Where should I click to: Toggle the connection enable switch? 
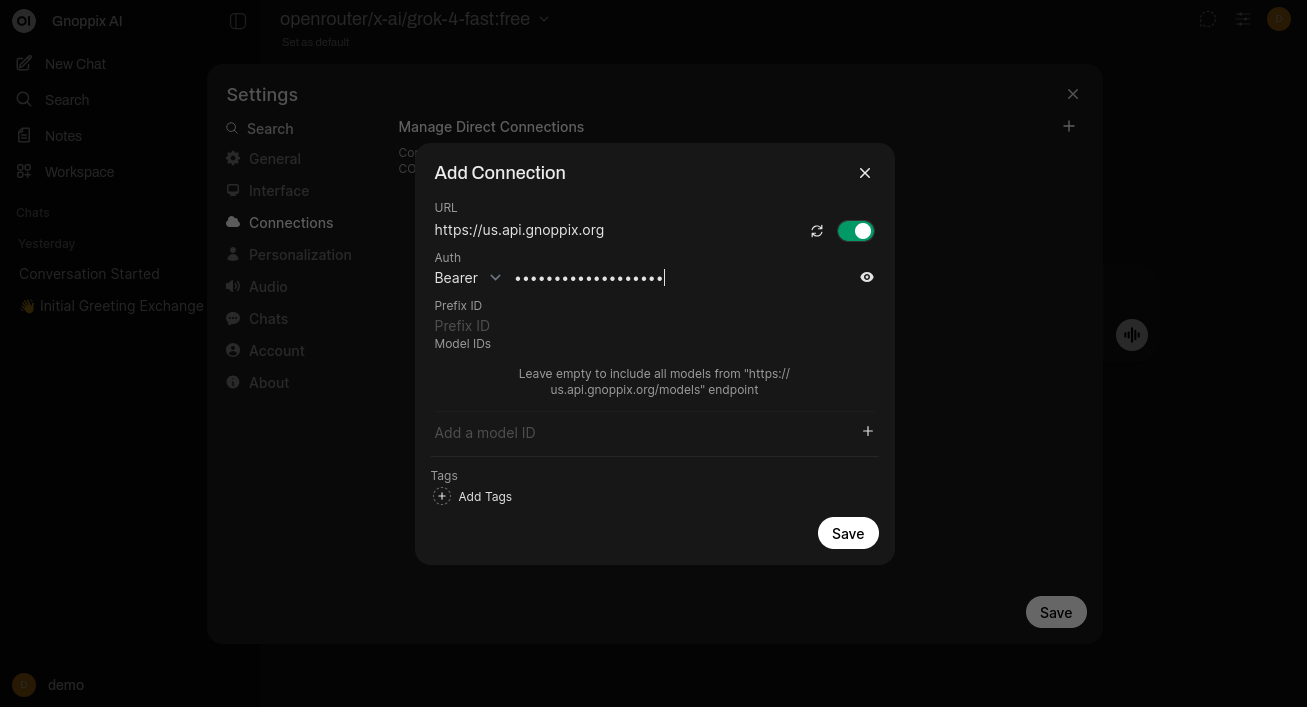click(x=855, y=231)
